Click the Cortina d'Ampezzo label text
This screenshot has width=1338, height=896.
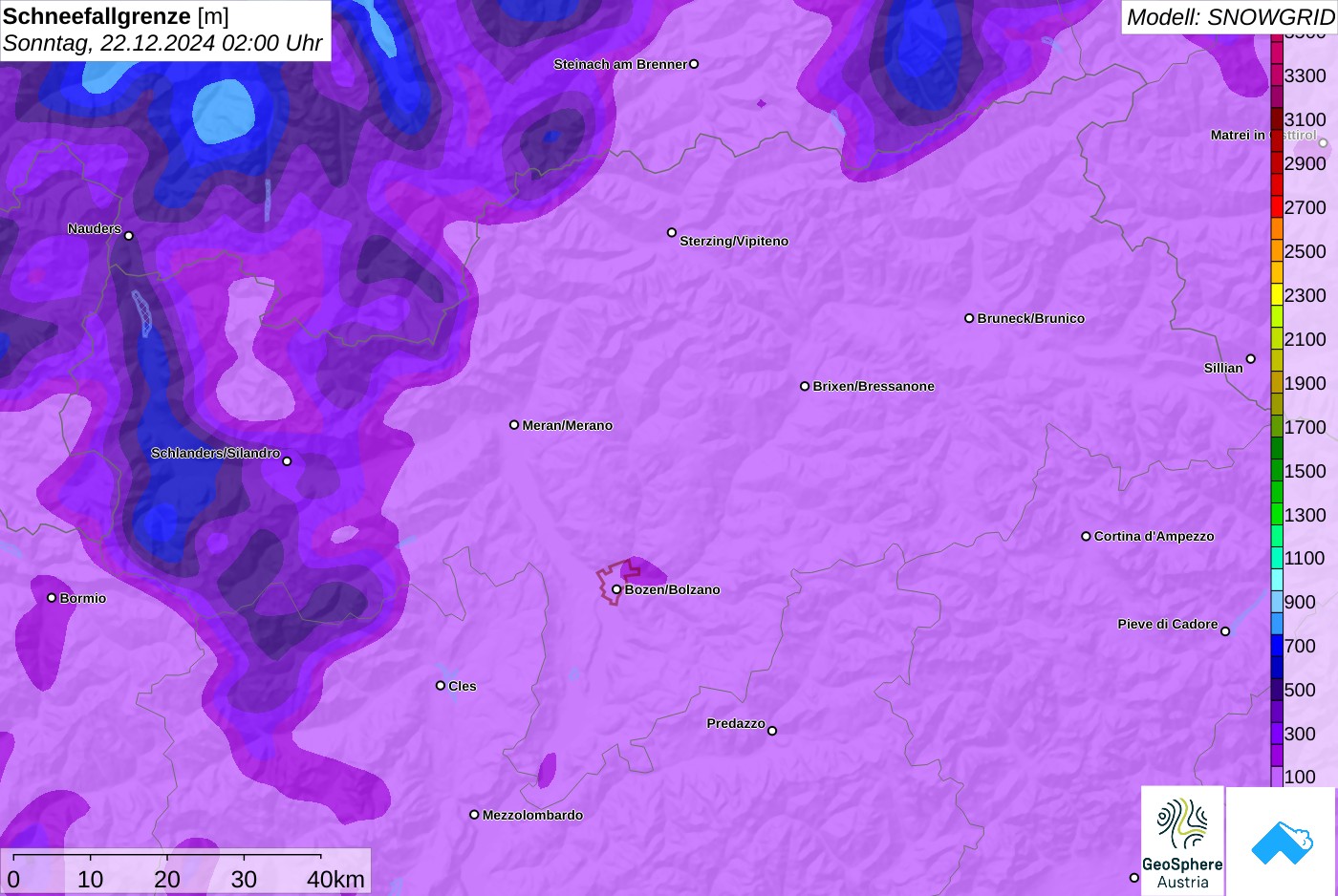pos(1155,536)
